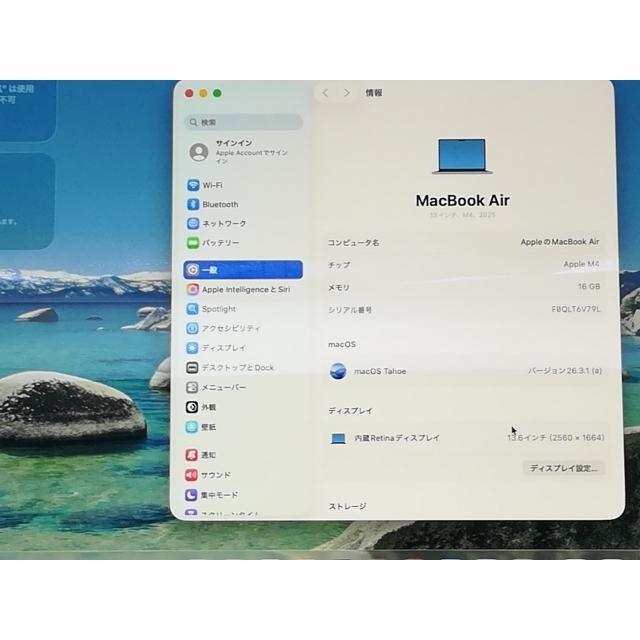The image size is (640, 640).
Task: Click the 内蔵Retinaディスプレイ laptop icon
Action: coord(338,438)
